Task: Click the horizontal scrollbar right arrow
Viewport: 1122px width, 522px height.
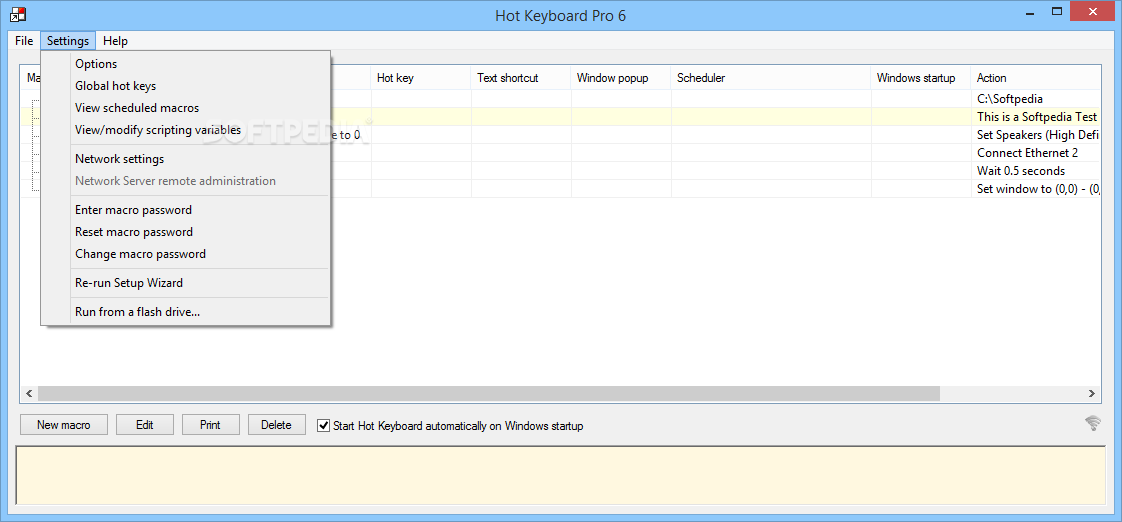Action: tap(1092, 393)
